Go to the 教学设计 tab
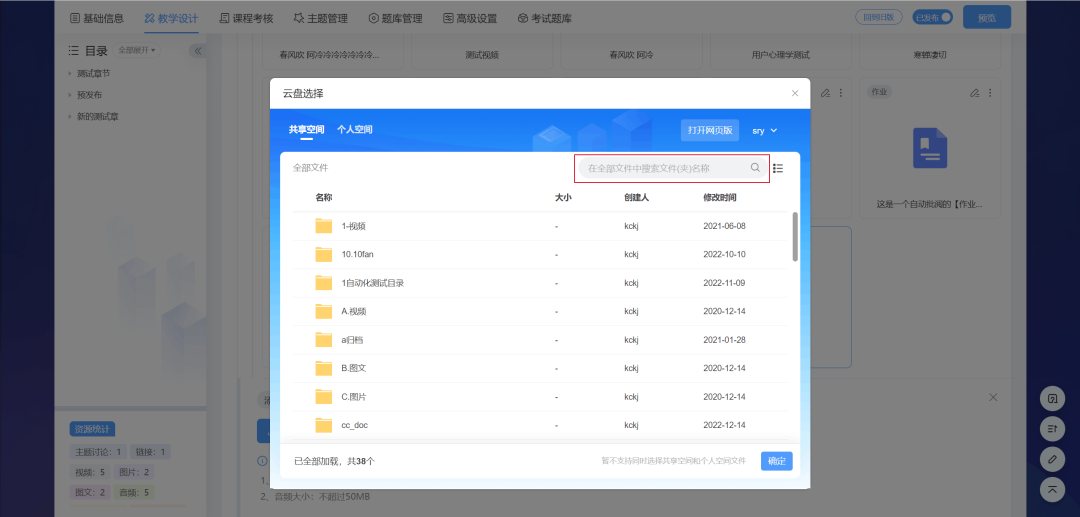Screen dimensions: 1080x517 click(x=172, y=19)
